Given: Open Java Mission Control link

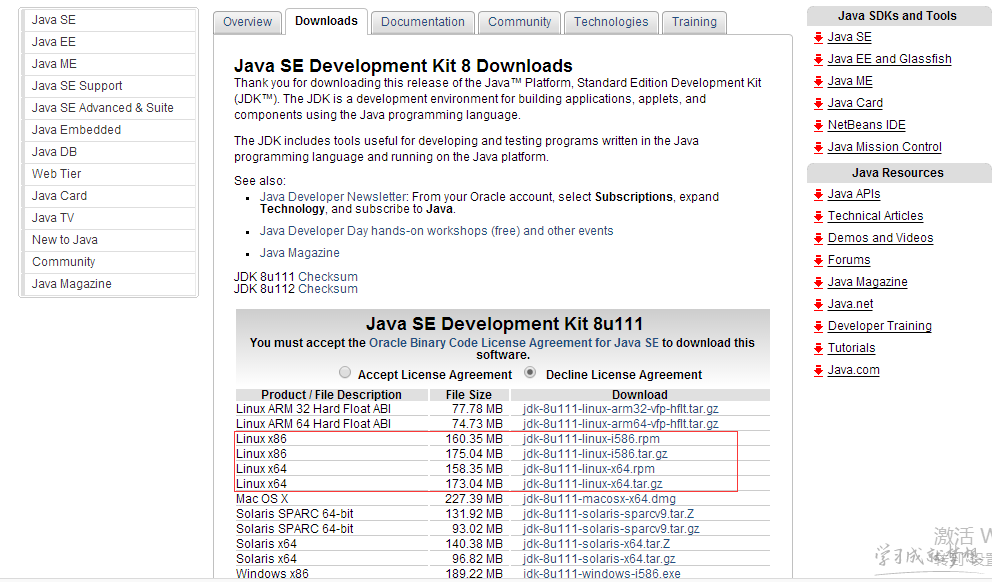Looking at the screenshot, I should 884,147.
